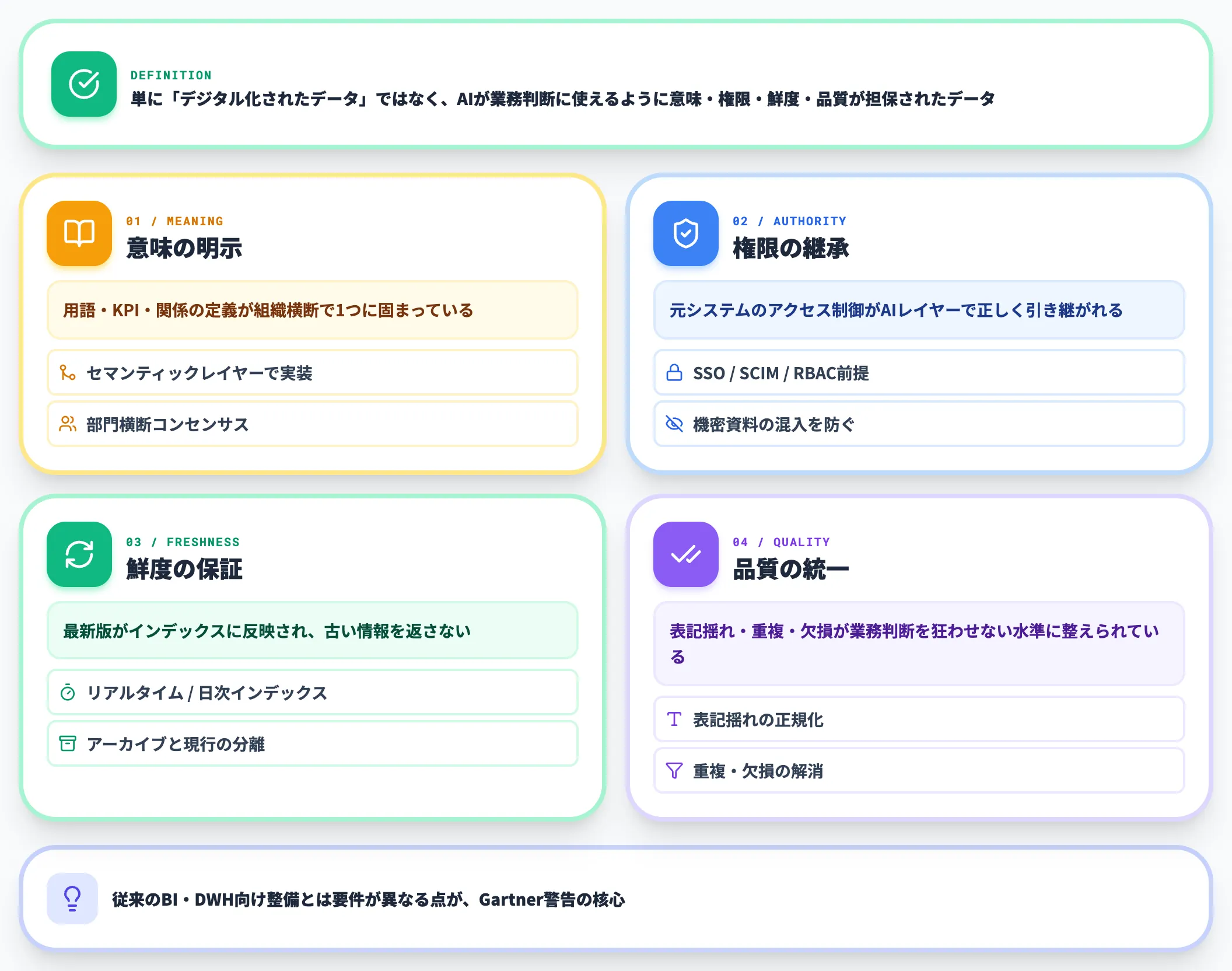This screenshot has width=1232, height=971.
Task: Click the funnel icon beside 重複・欠損の解消
Action: [674, 770]
